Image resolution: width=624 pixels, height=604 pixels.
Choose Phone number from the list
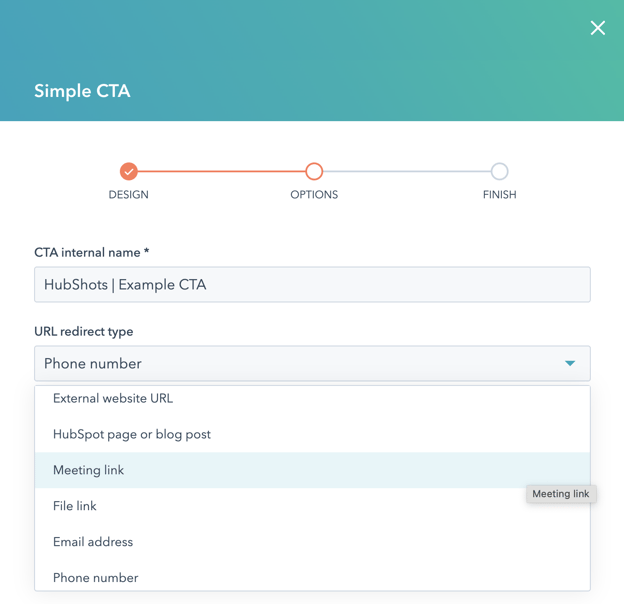[x=96, y=577]
